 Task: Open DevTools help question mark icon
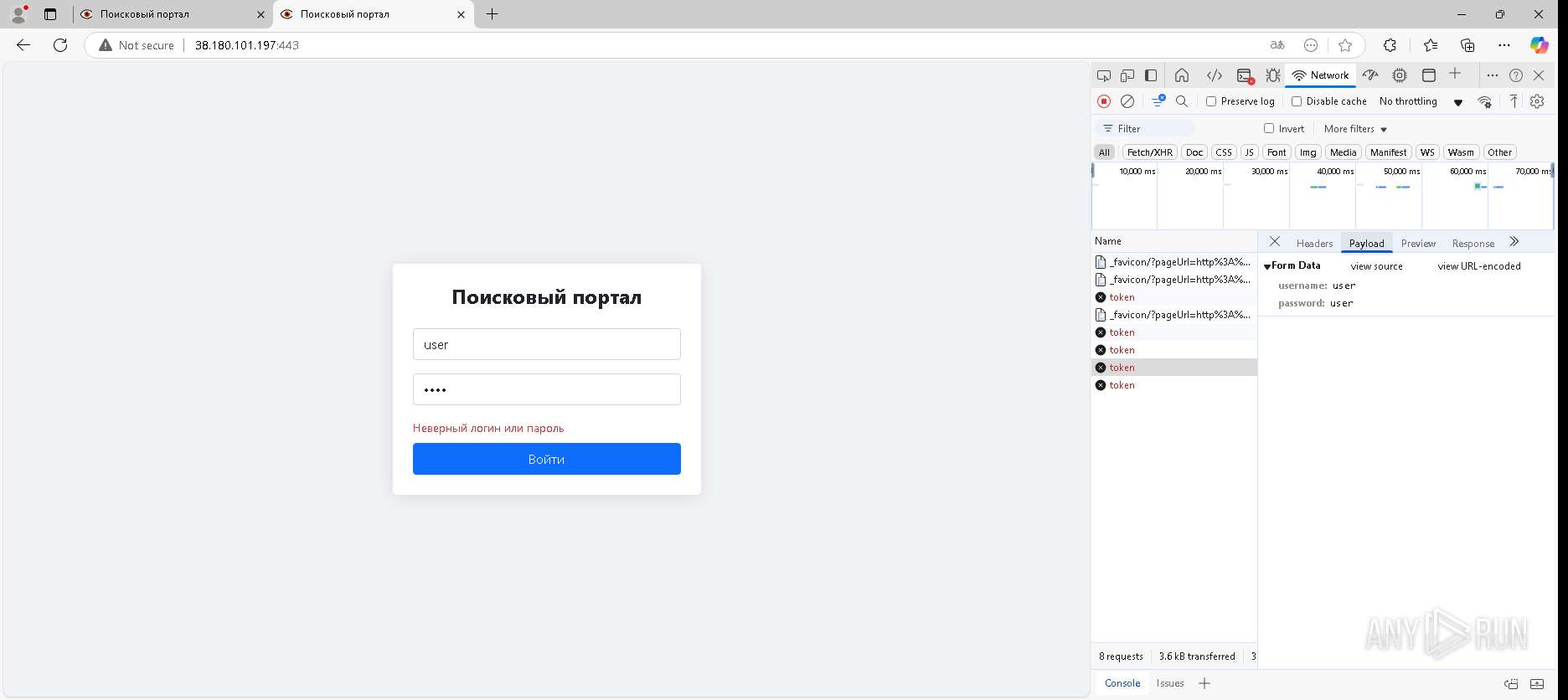pyautogui.click(x=1516, y=75)
